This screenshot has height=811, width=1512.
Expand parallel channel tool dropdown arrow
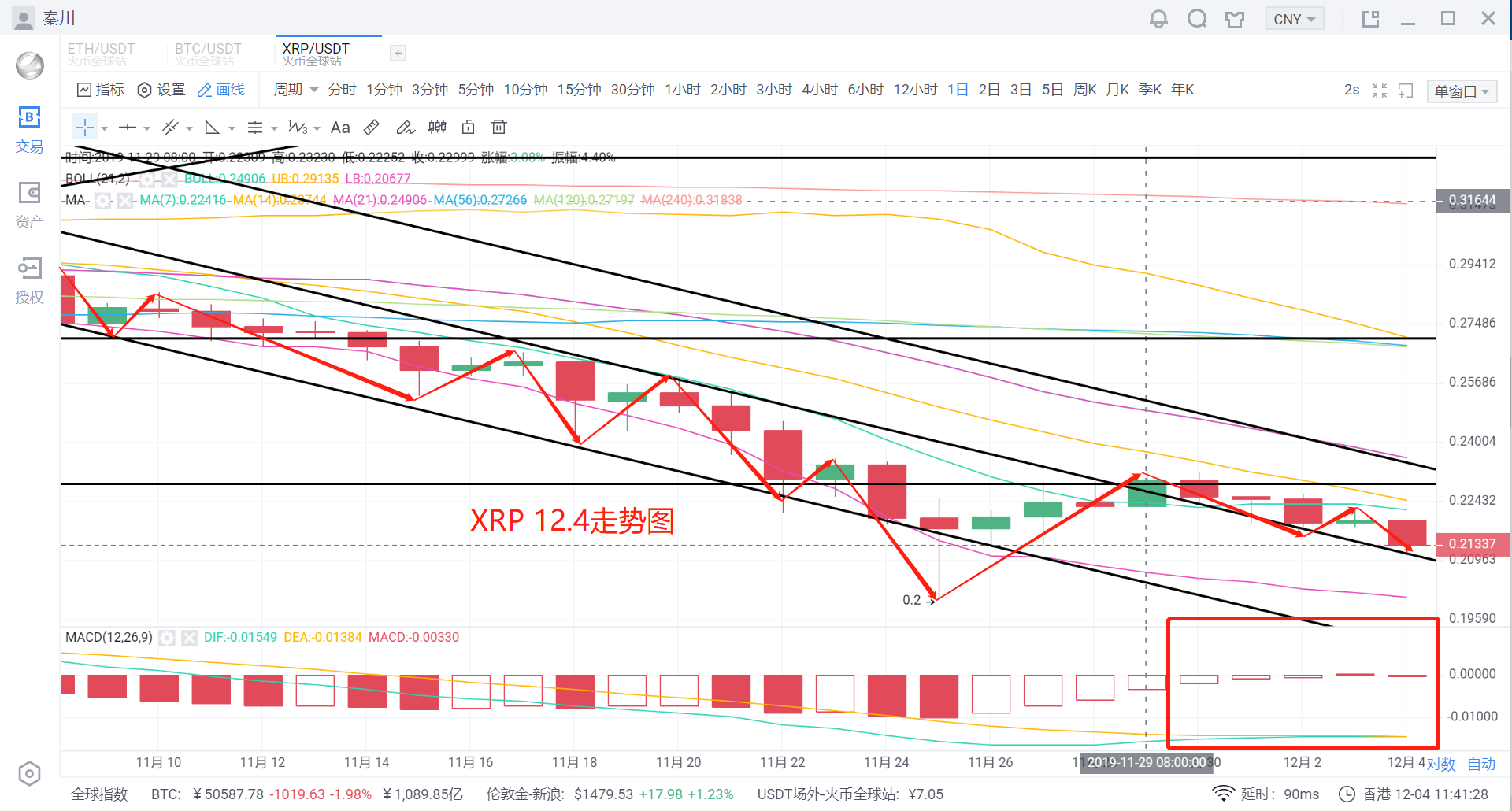[189, 128]
